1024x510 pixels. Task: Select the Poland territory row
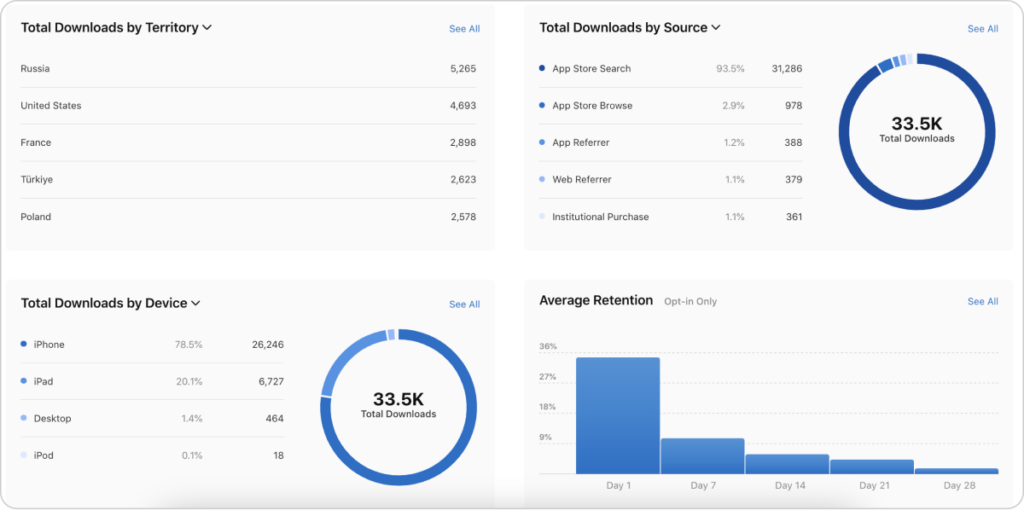(x=248, y=217)
